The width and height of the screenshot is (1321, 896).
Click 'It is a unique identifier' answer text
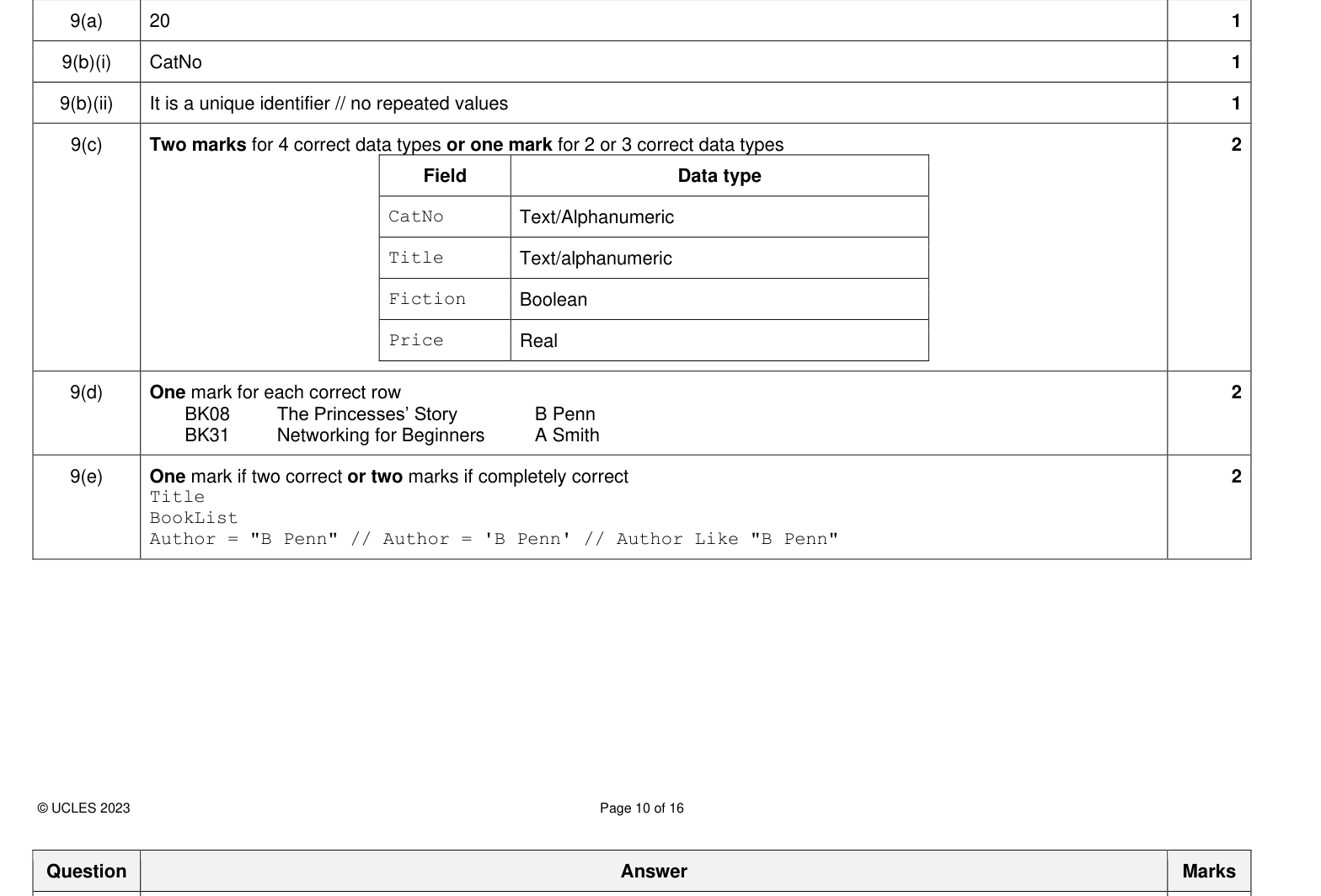(x=329, y=104)
